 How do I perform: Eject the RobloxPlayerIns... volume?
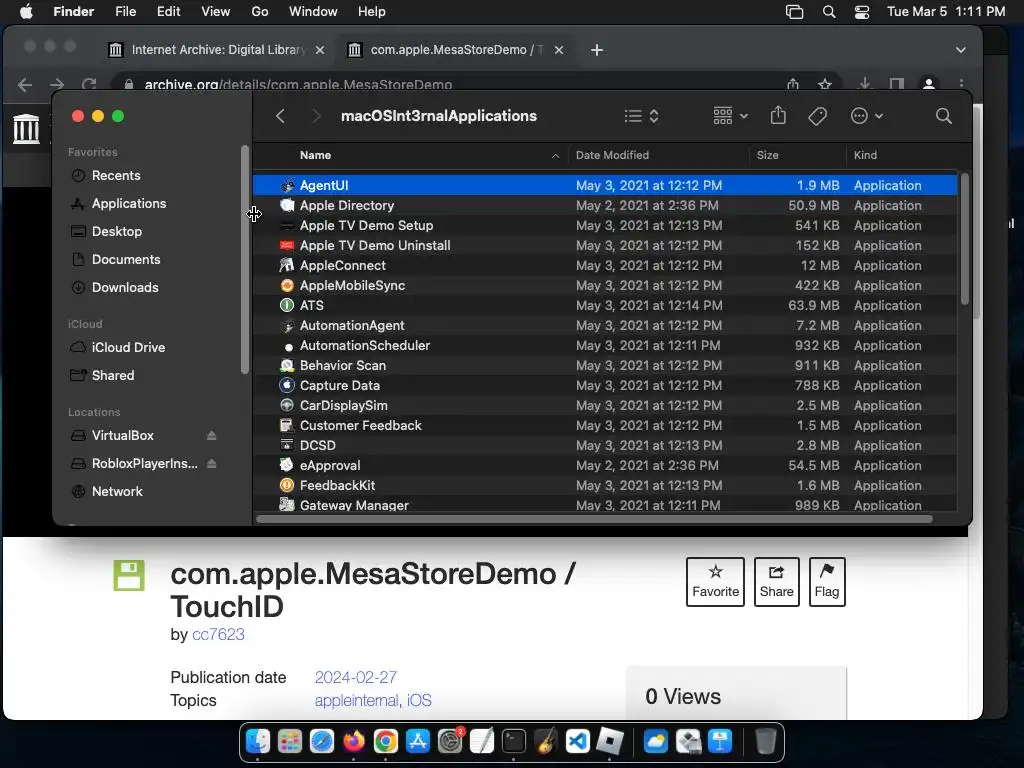pyautogui.click(x=211, y=464)
